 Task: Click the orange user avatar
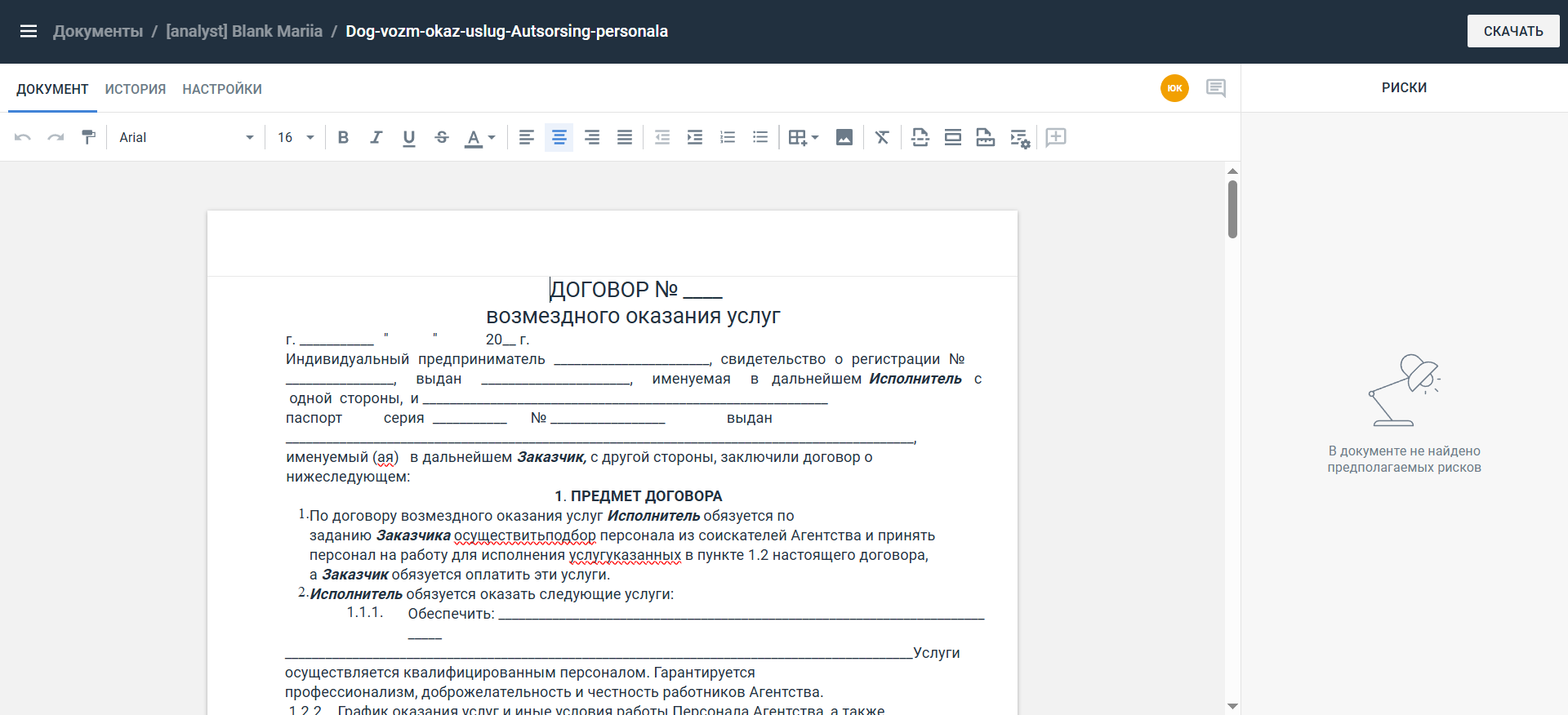(1174, 88)
